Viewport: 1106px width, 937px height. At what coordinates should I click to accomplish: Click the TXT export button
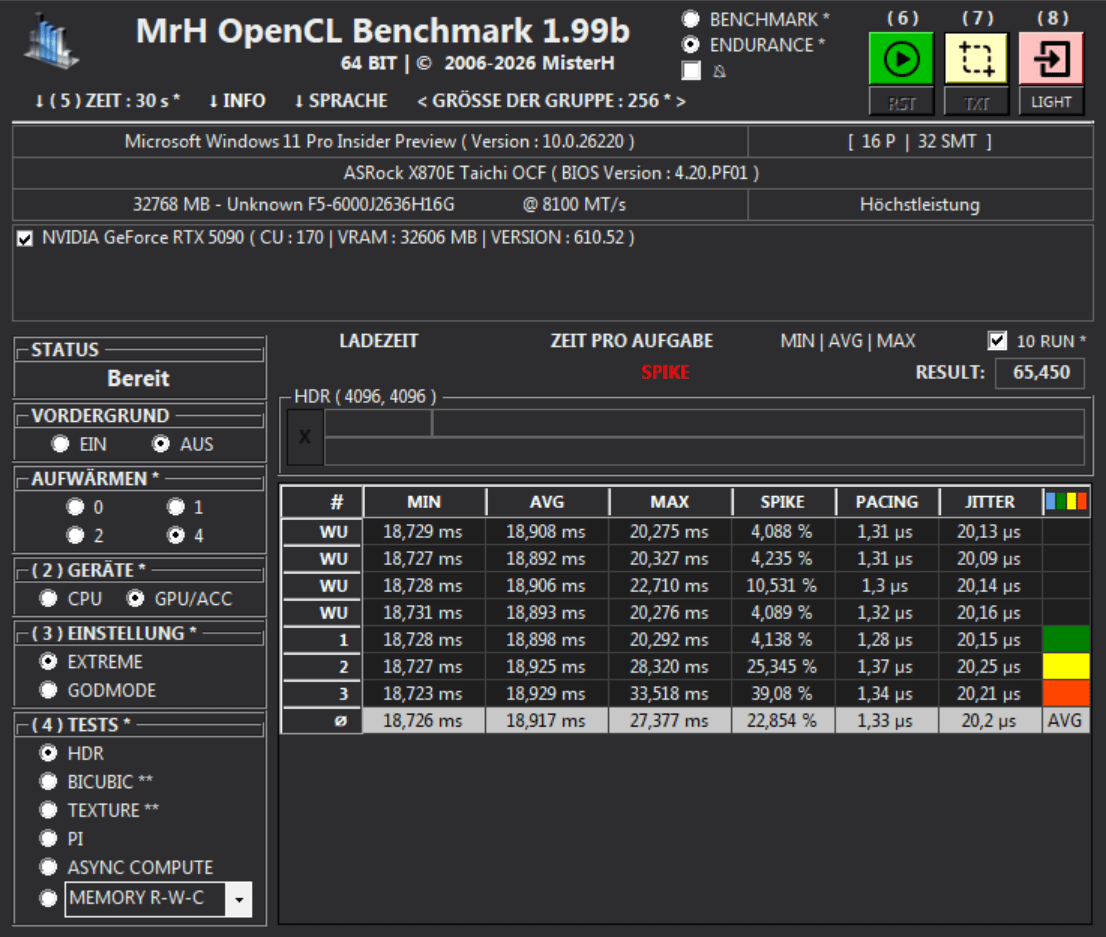(976, 103)
